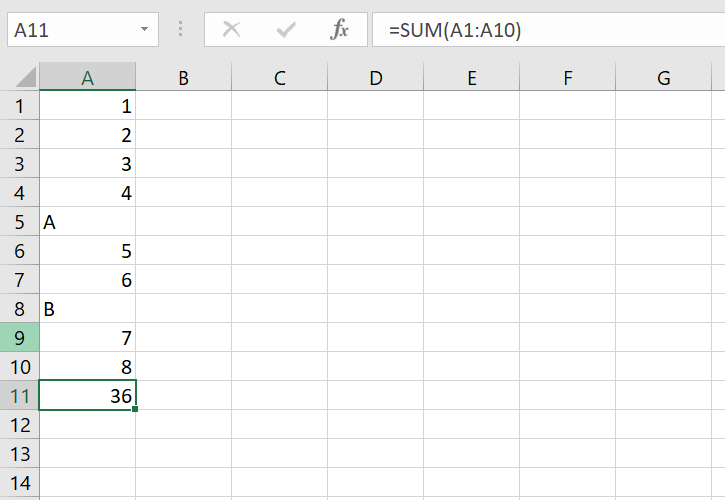Click cell A3 containing 3

click(x=87, y=163)
